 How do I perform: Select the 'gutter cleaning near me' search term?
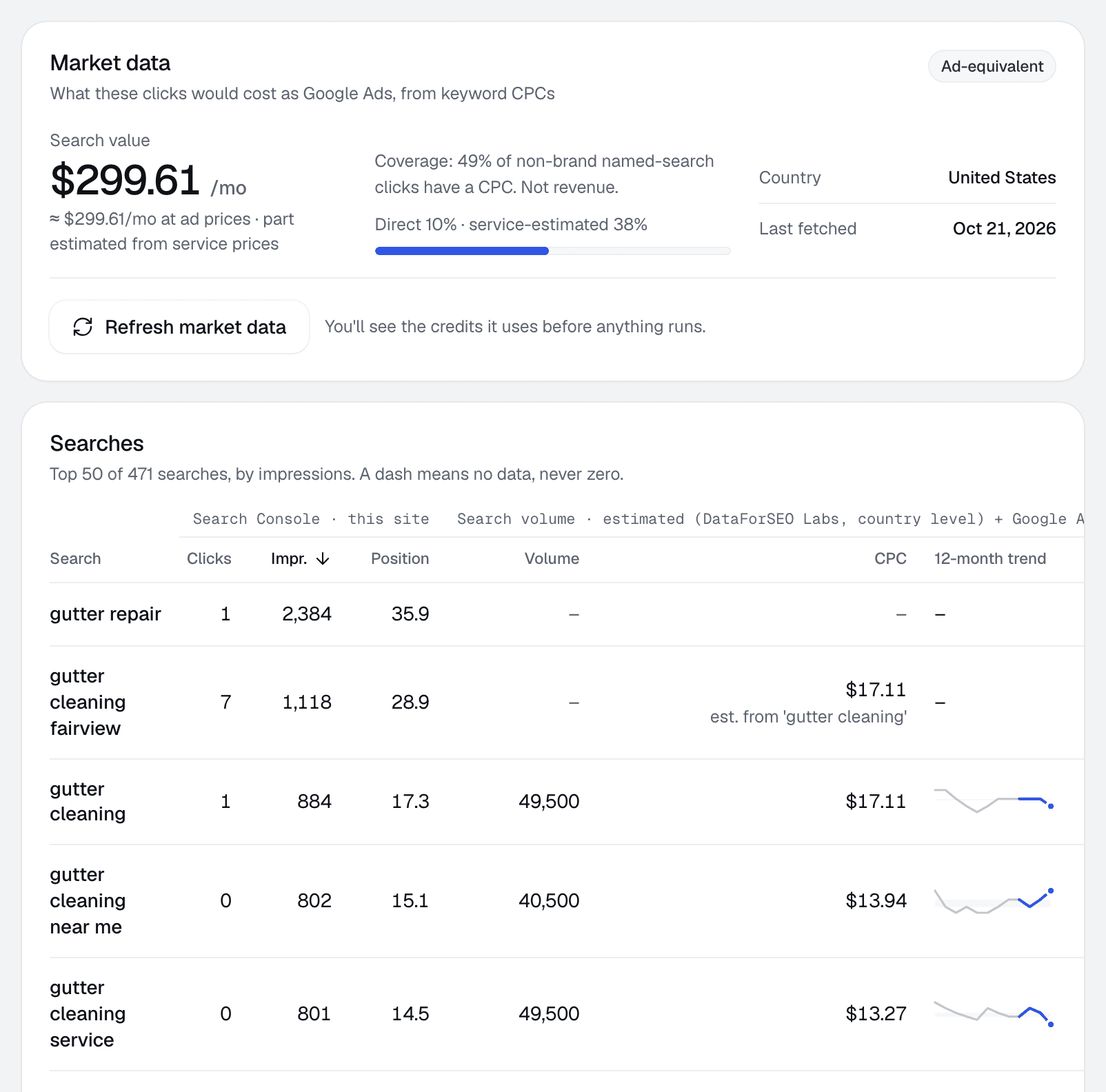(88, 900)
